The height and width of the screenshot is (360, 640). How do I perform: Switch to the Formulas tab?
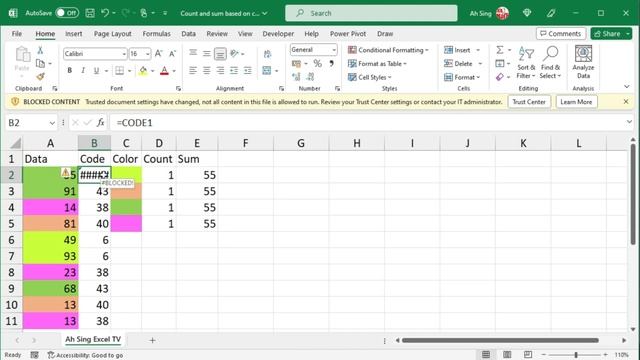pos(156,33)
